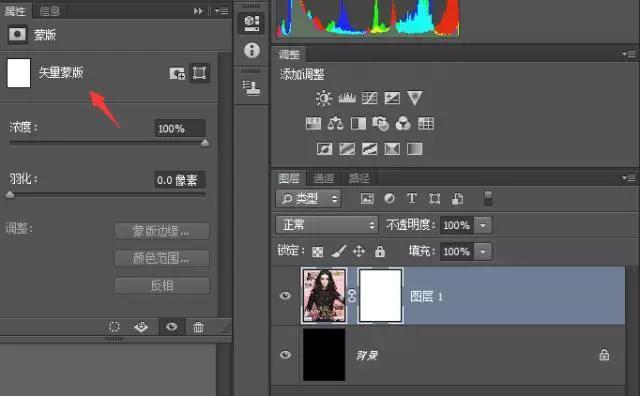The width and height of the screenshot is (640, 396).
Task: Add a pixel mask next to 矢量蒙版
Action: point(177,73)
